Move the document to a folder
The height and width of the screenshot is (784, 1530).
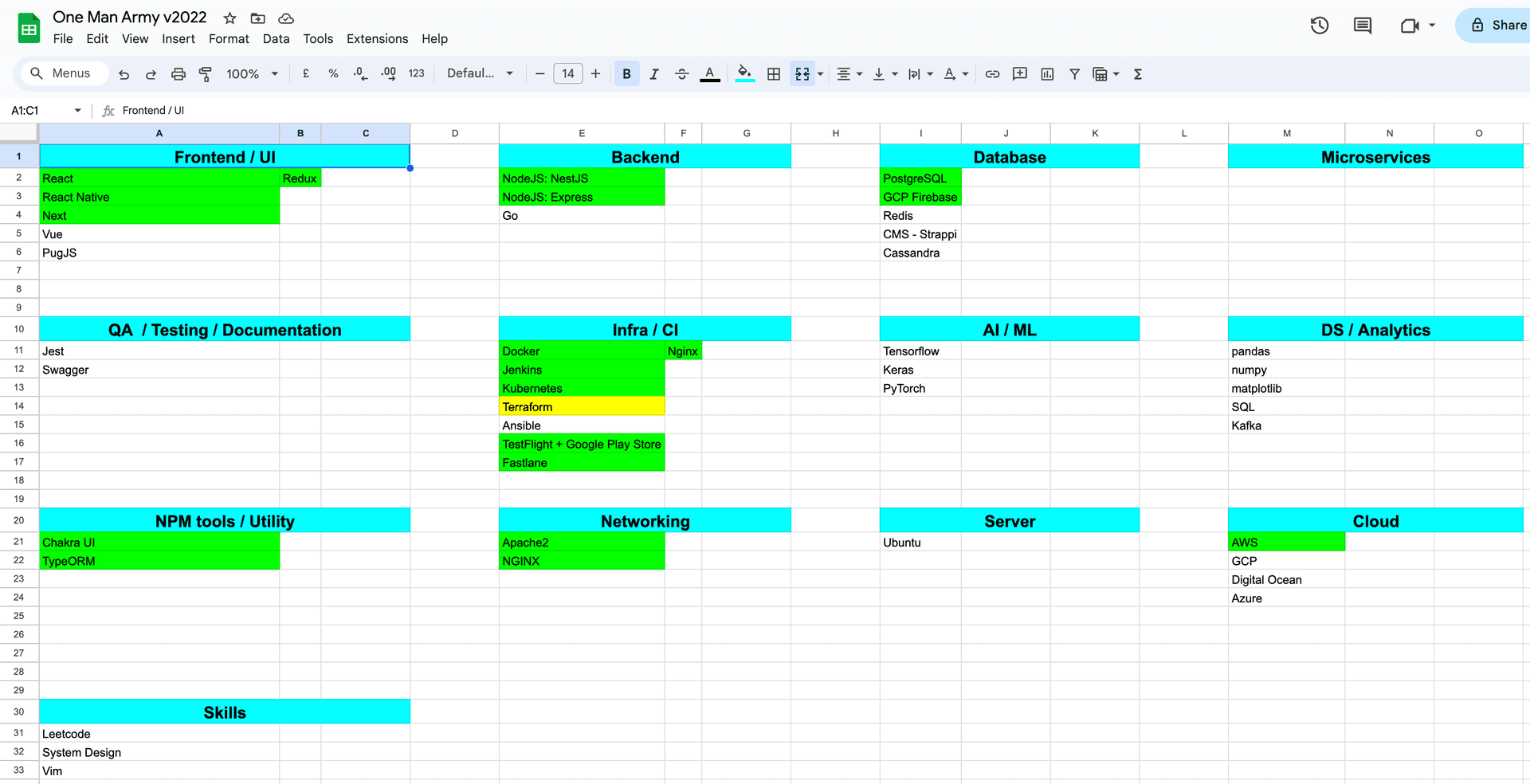[257, 18]
